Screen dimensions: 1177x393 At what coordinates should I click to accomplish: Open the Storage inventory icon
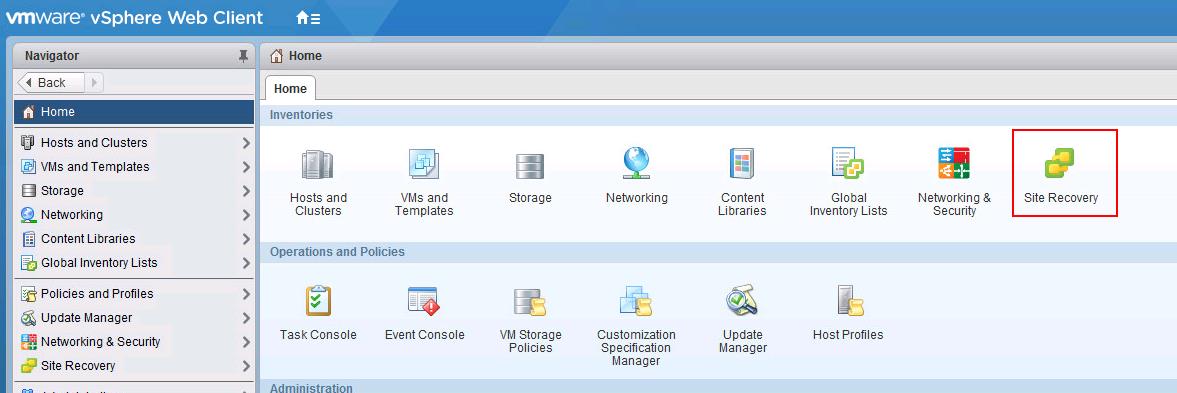[530, 166]
